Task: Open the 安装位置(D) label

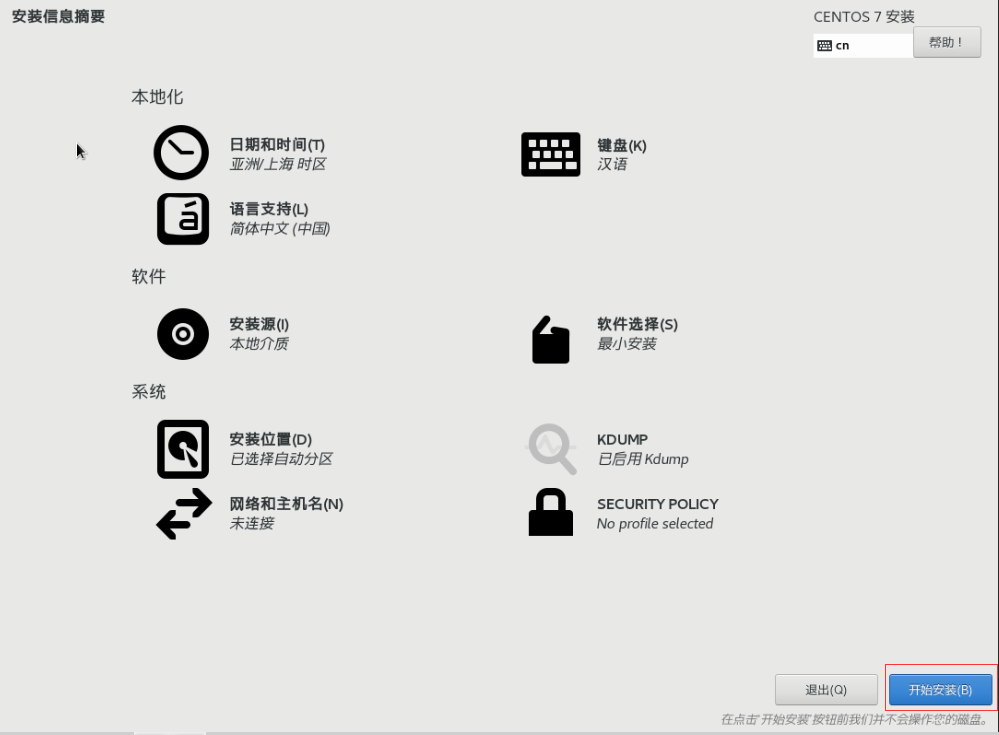Action: (271, 439)
